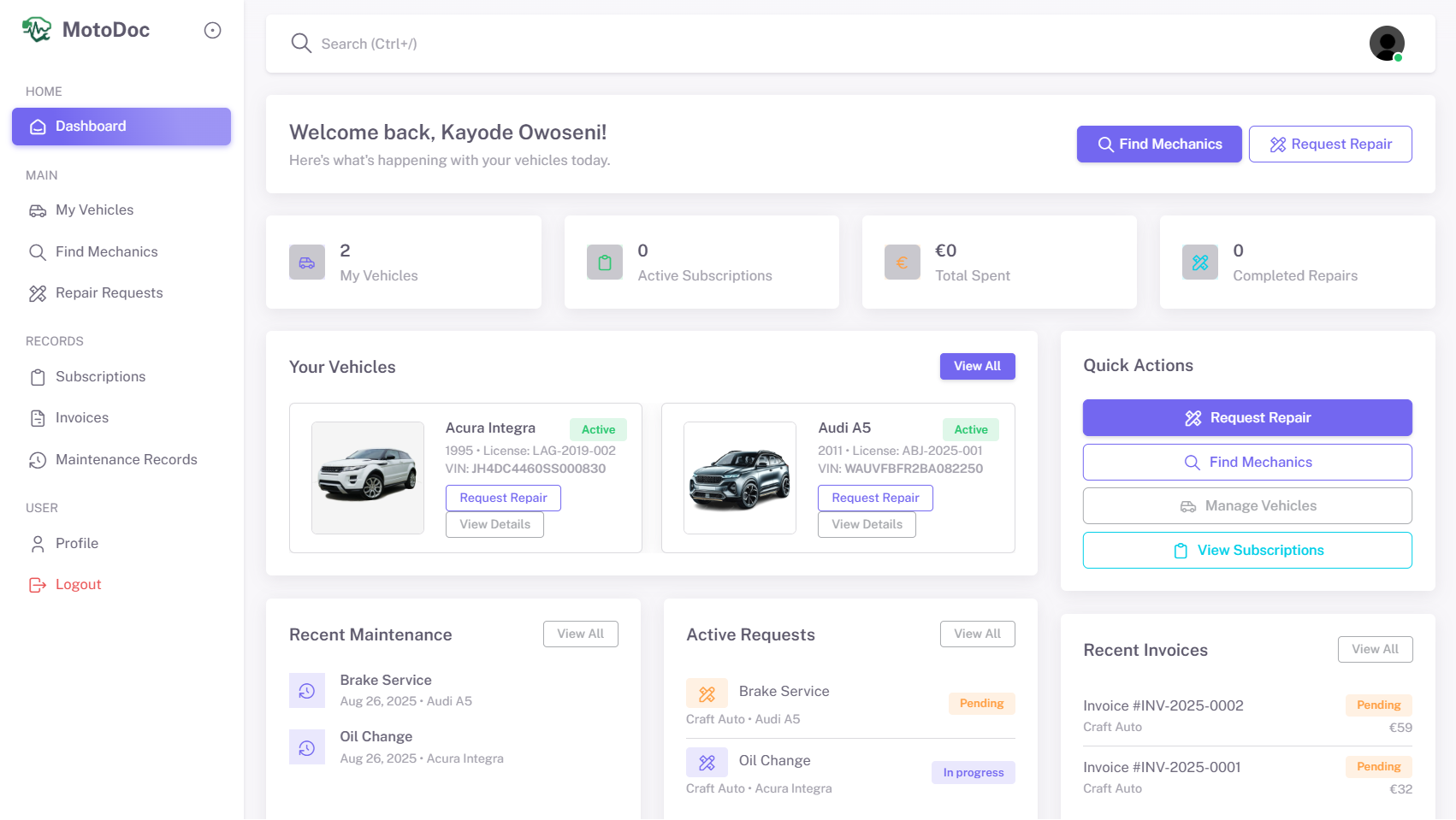This screenshot has width=1456, height=820.
Task: Open Invoices from the sidebar
Action: click(x=82, y=418)
